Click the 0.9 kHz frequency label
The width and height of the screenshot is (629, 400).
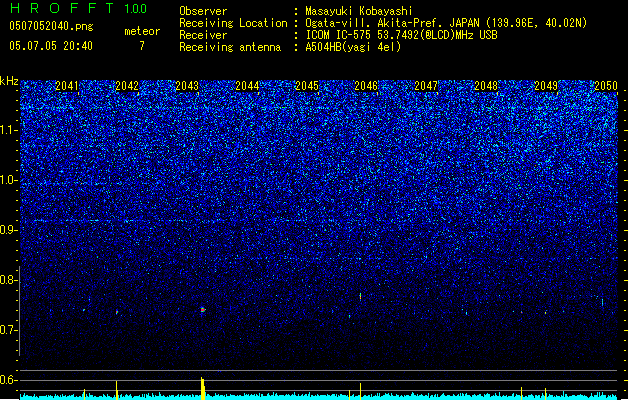pos(9,230)
